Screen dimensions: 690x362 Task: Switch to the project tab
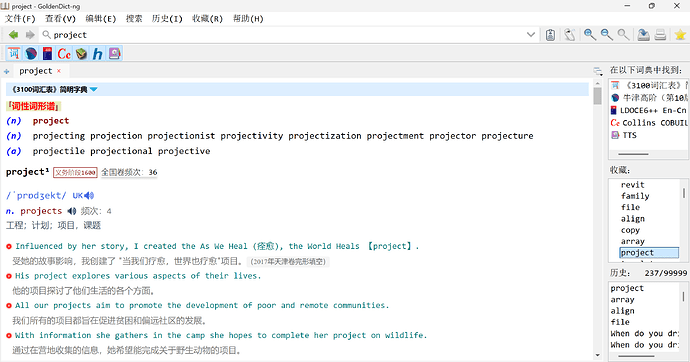pos(36,71)
